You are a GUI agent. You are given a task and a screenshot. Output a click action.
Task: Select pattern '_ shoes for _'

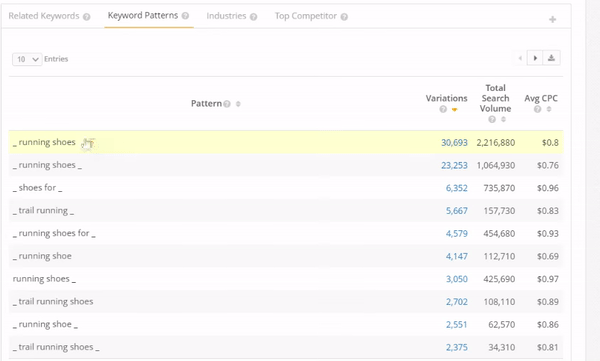coord(38,188)
